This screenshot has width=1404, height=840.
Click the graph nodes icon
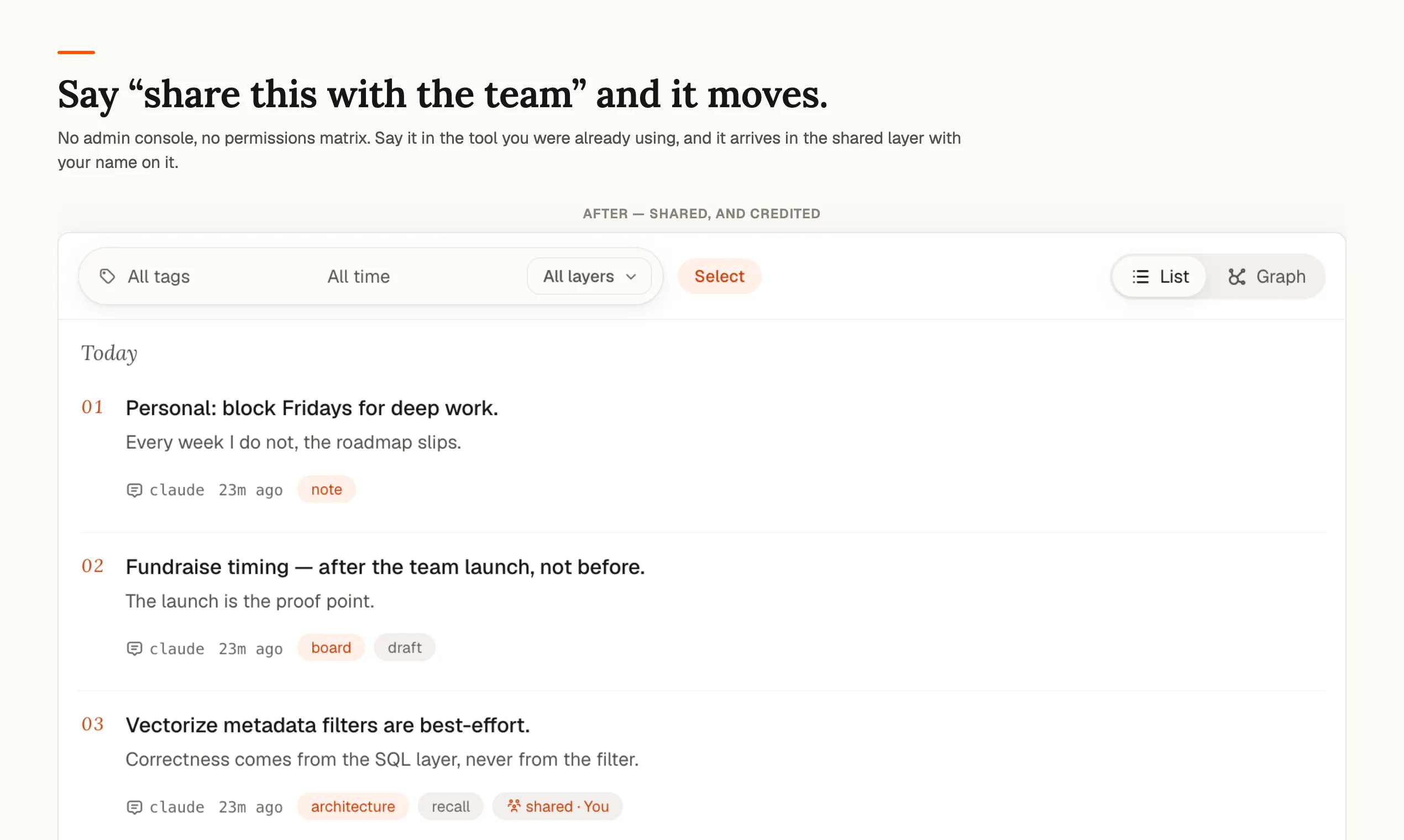click(x=1237, y=276)
